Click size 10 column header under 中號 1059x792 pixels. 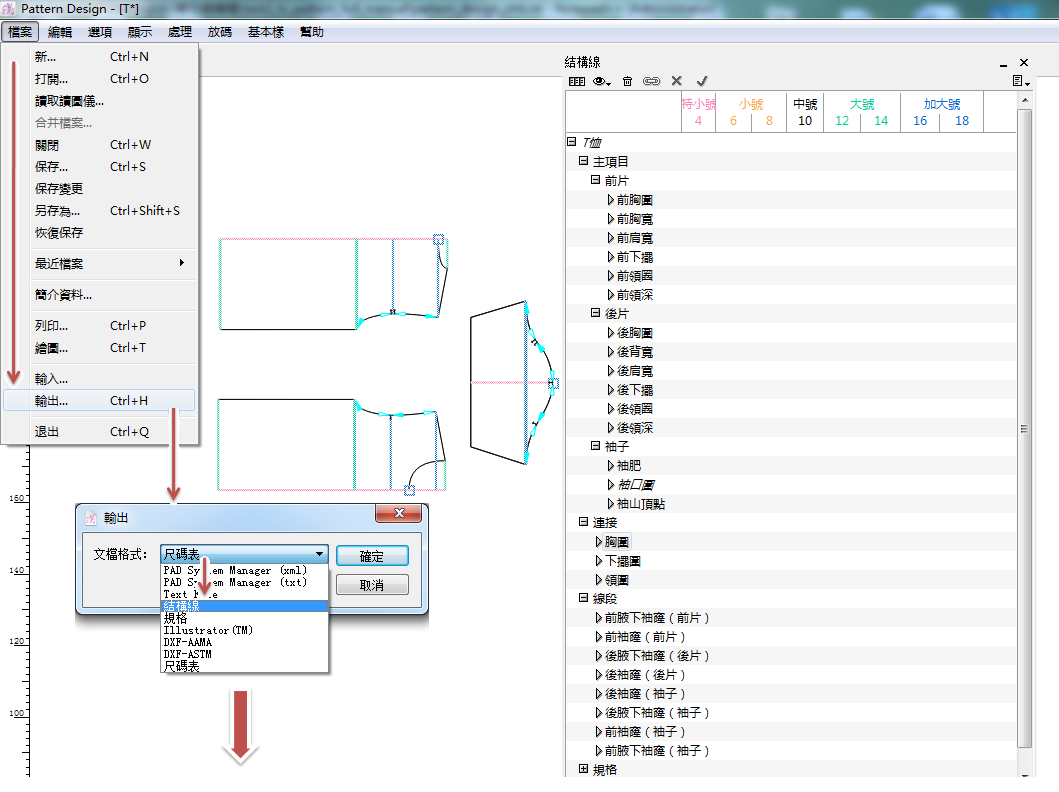805,121
